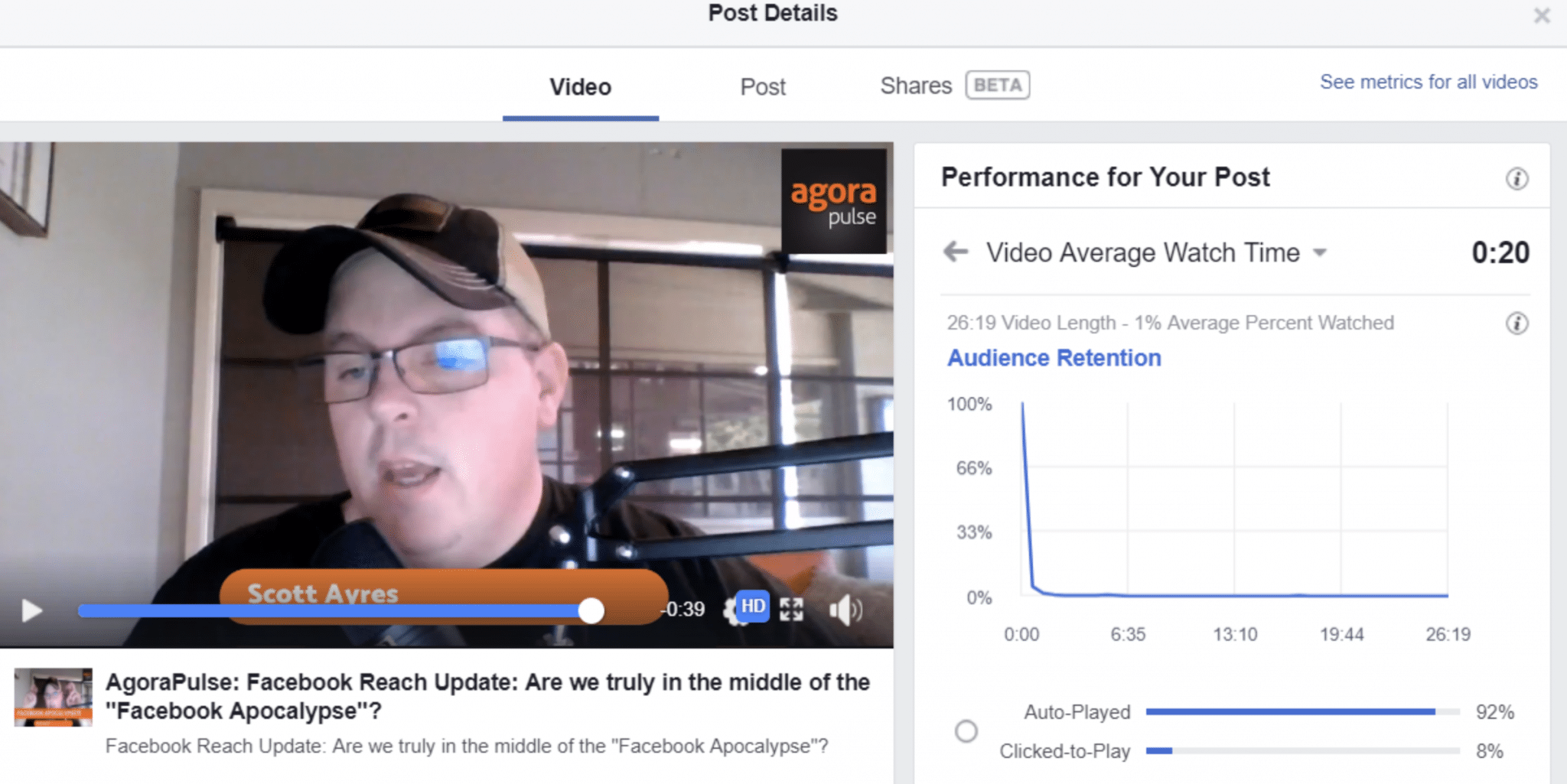Open video settings gear icon
The image size is (1567, 784).
pos(733,611)
